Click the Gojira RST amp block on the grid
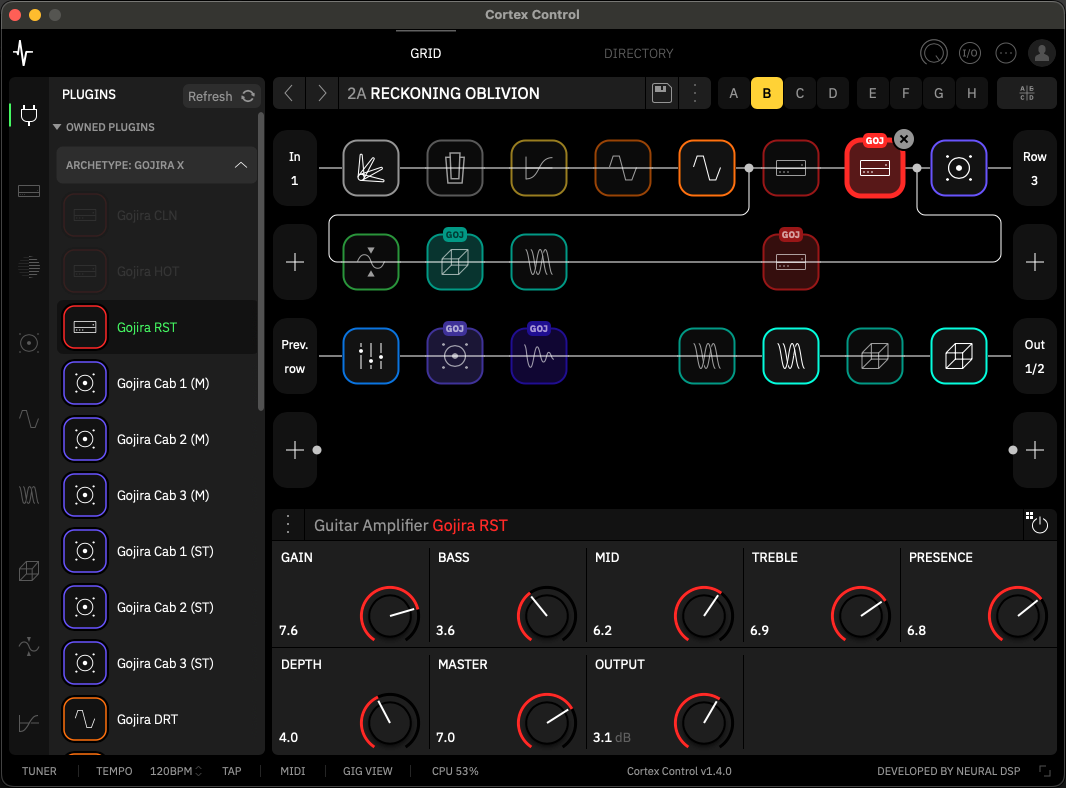 click(x=875, y=168)
